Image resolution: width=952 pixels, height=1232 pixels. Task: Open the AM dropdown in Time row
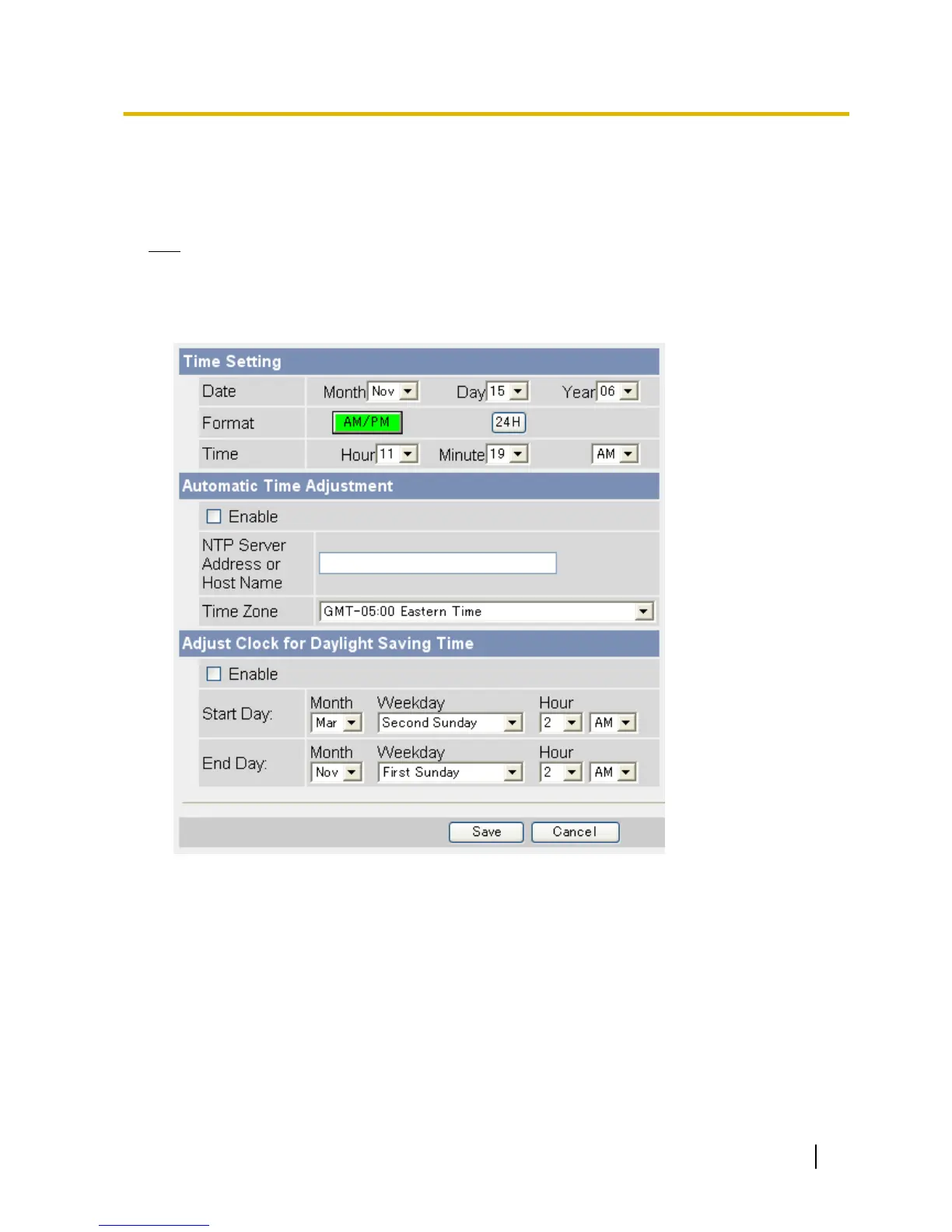(615, 453)
